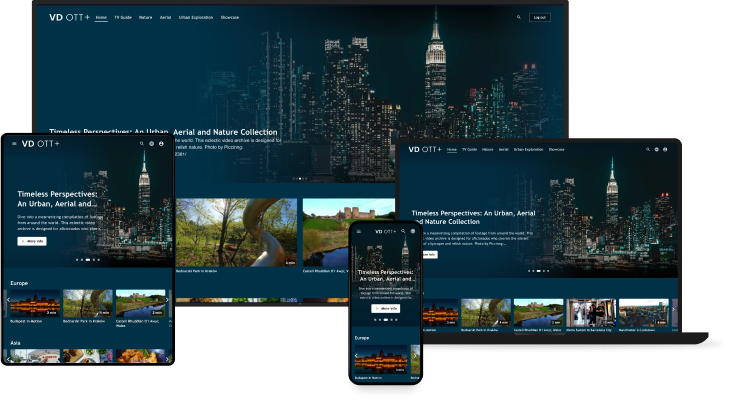The image size is (730, 400).
Task: Tap the search icon on the tablet
Action: [142, 144]
